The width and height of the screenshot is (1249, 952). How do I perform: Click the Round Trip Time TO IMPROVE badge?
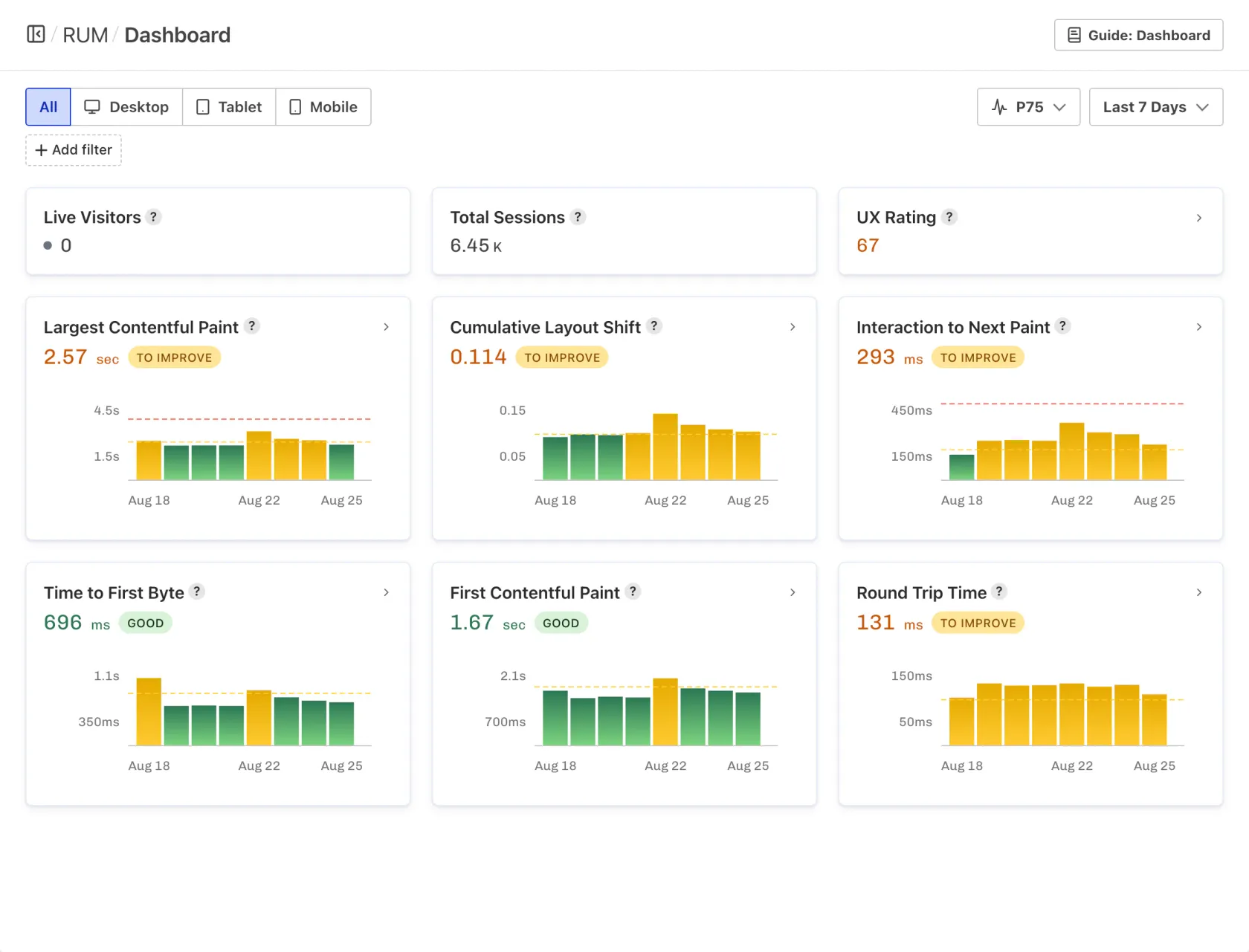pyautogui.click(x=978, y=623)
